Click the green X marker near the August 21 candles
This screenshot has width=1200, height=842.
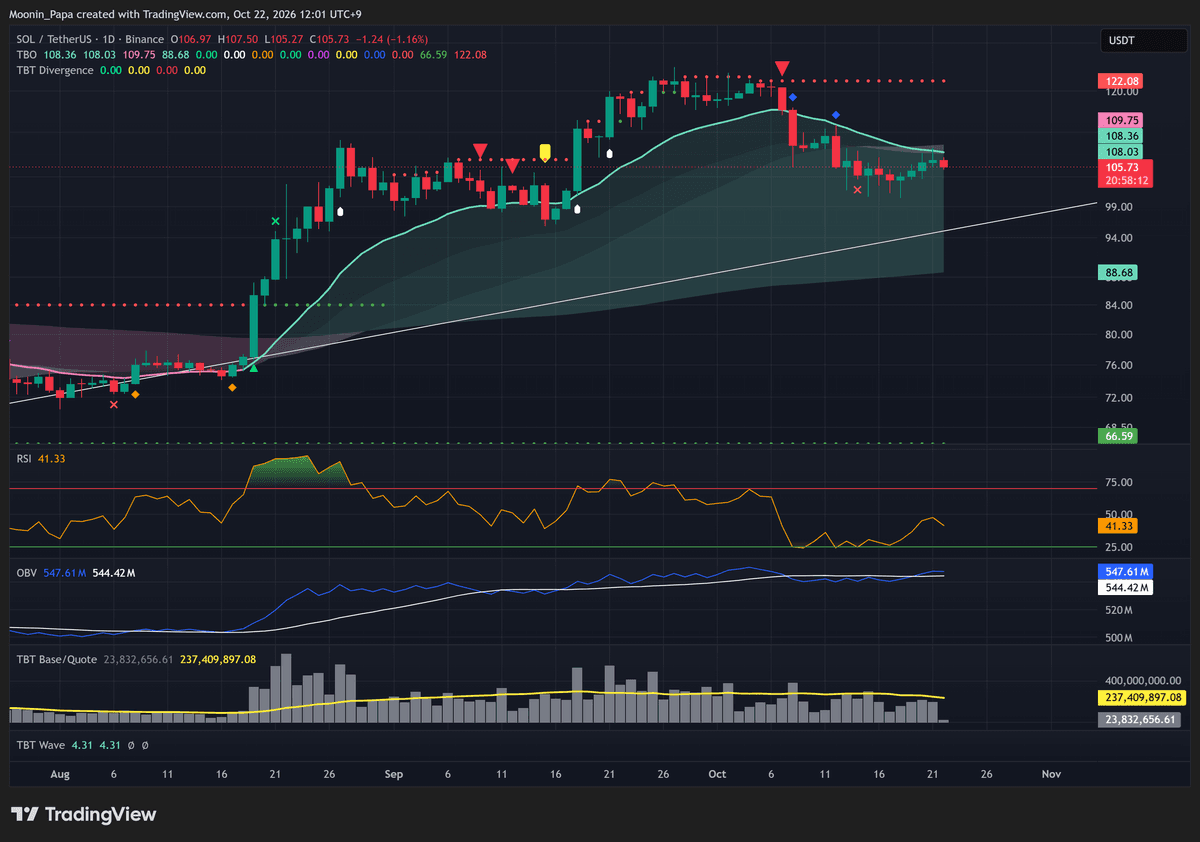pos(275,221)
